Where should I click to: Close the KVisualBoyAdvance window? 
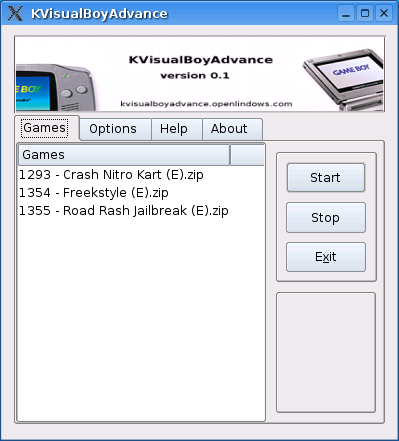coord(384,13)
